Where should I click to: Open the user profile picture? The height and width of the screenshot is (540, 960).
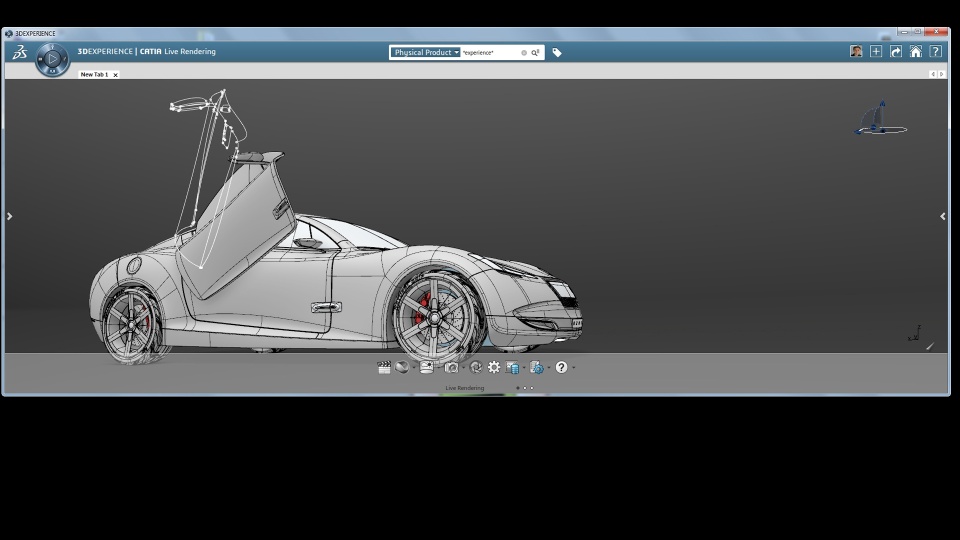tap(856, 51)
